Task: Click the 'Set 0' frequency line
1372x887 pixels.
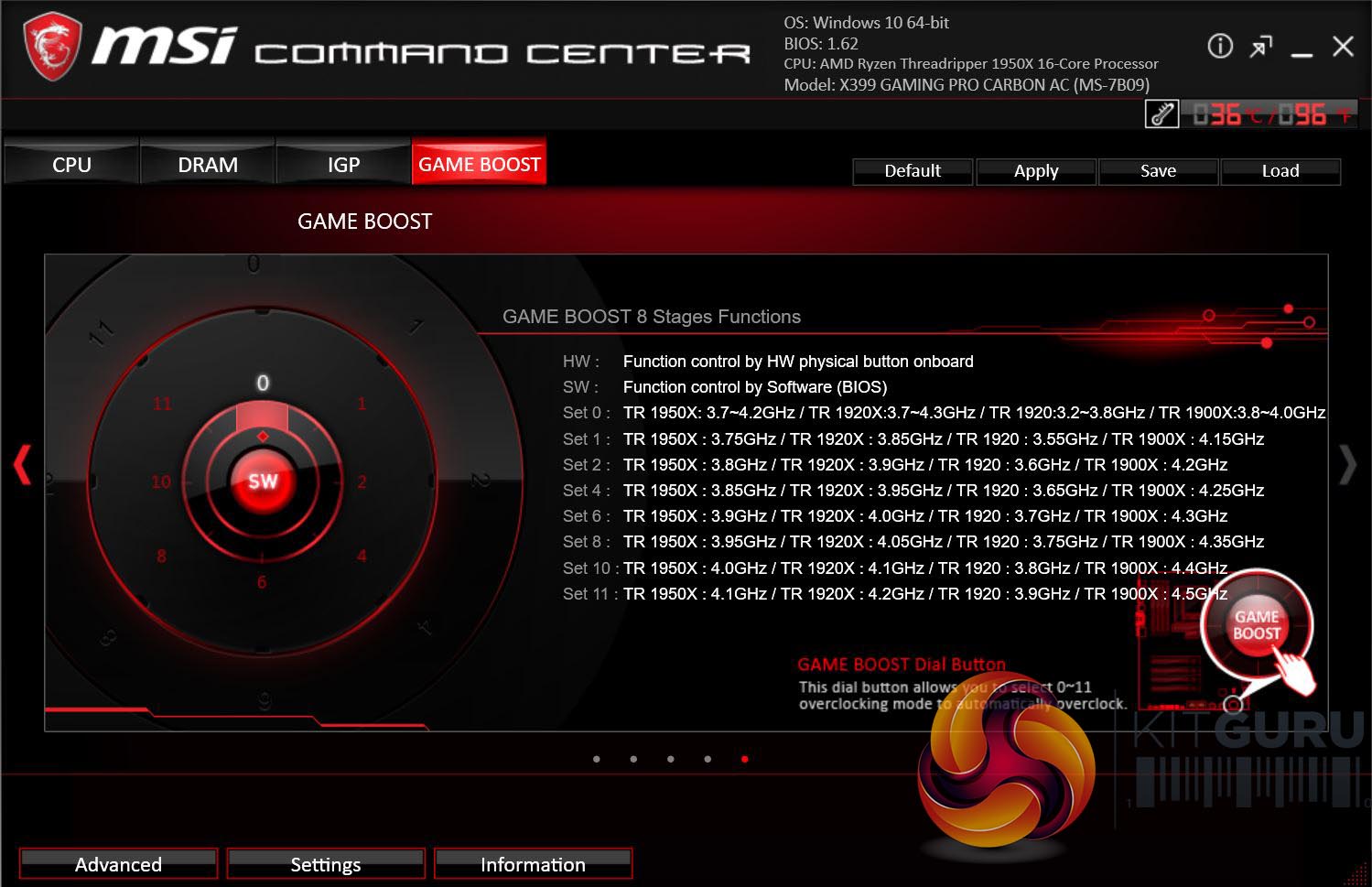Action: coord(944,413)
